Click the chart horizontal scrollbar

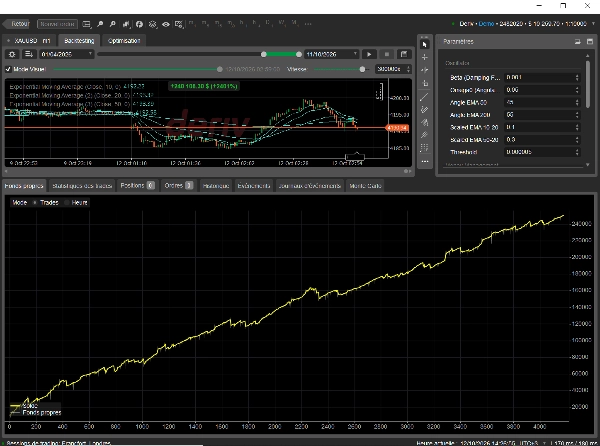coord(208,171)
